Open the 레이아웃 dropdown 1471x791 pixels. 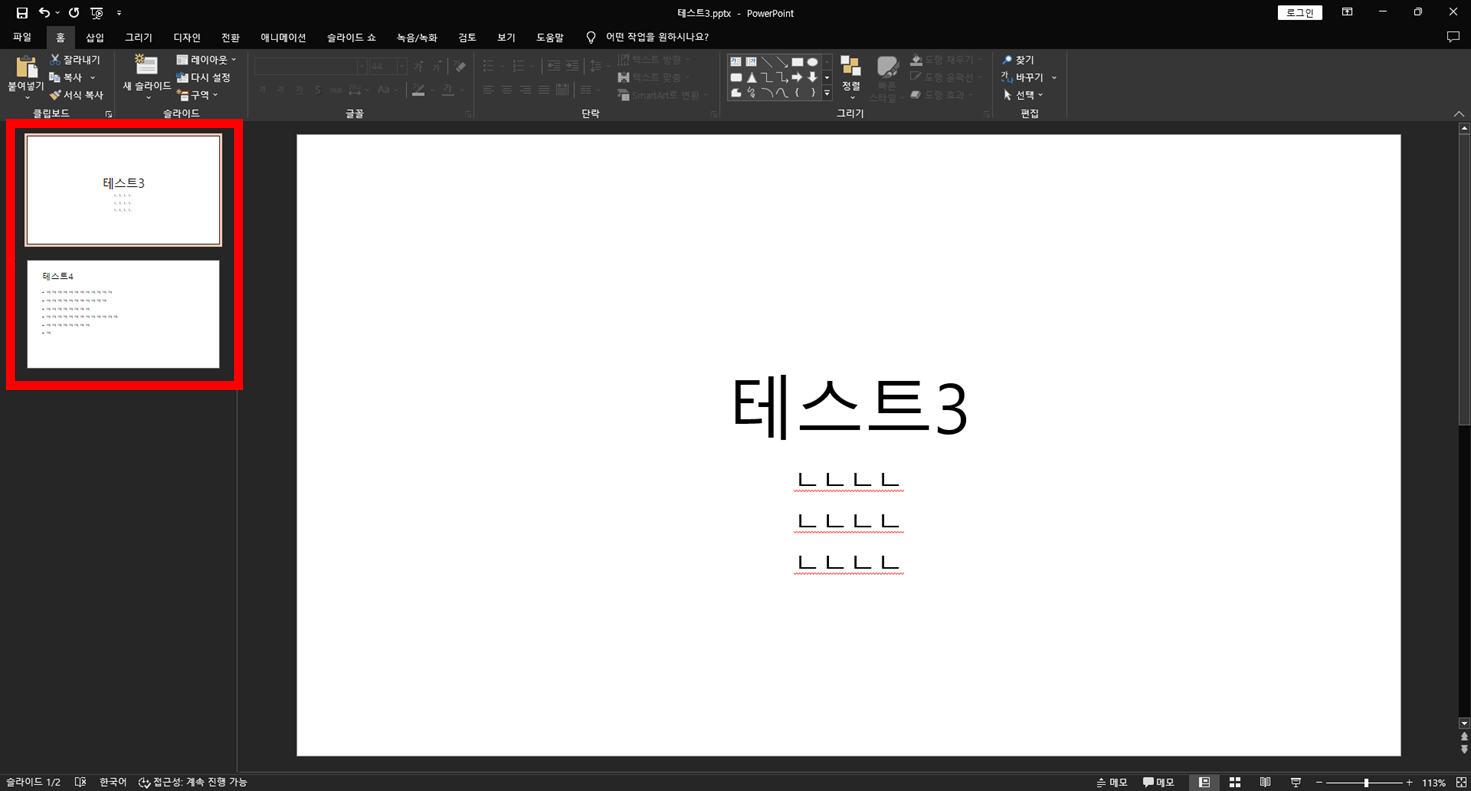click(205, 58)
